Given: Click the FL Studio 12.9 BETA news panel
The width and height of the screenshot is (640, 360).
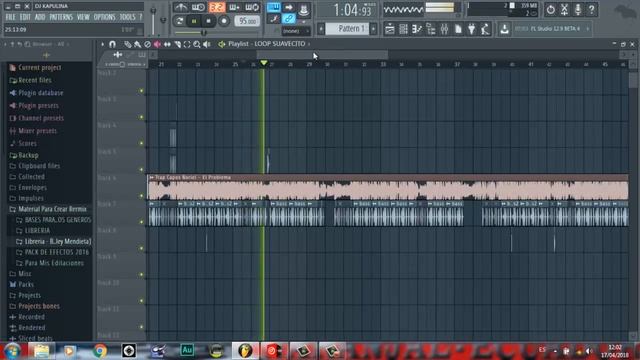Looking at the screenshot, I should [x=552, y=29].
